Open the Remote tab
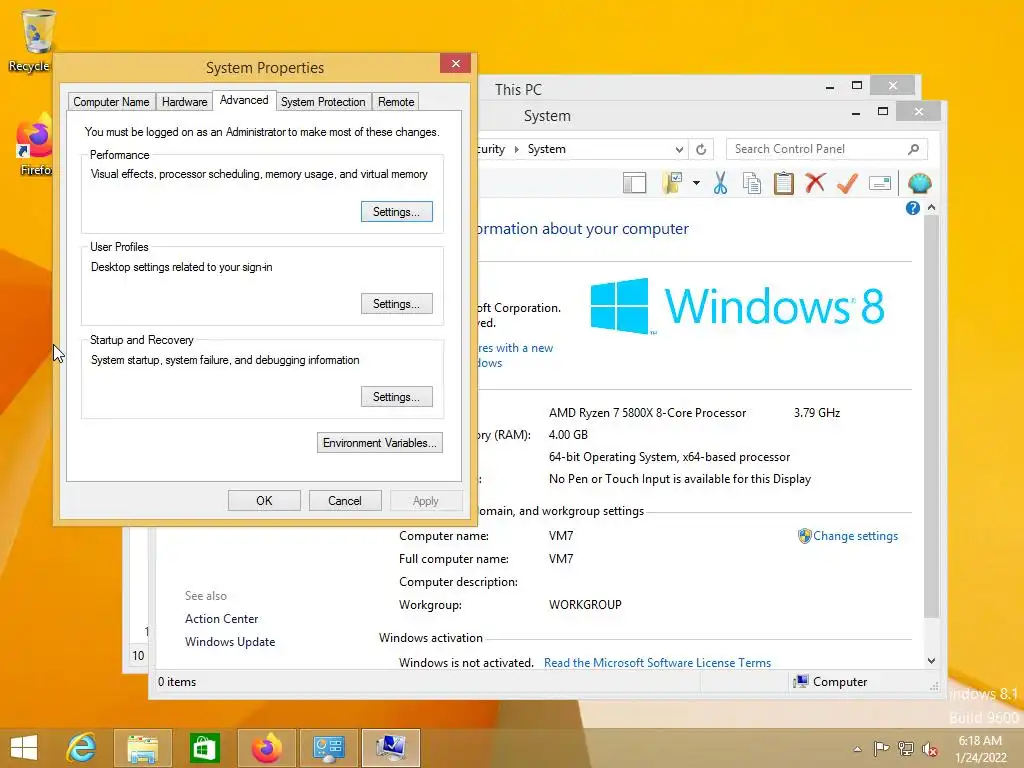 pos(396,102)
